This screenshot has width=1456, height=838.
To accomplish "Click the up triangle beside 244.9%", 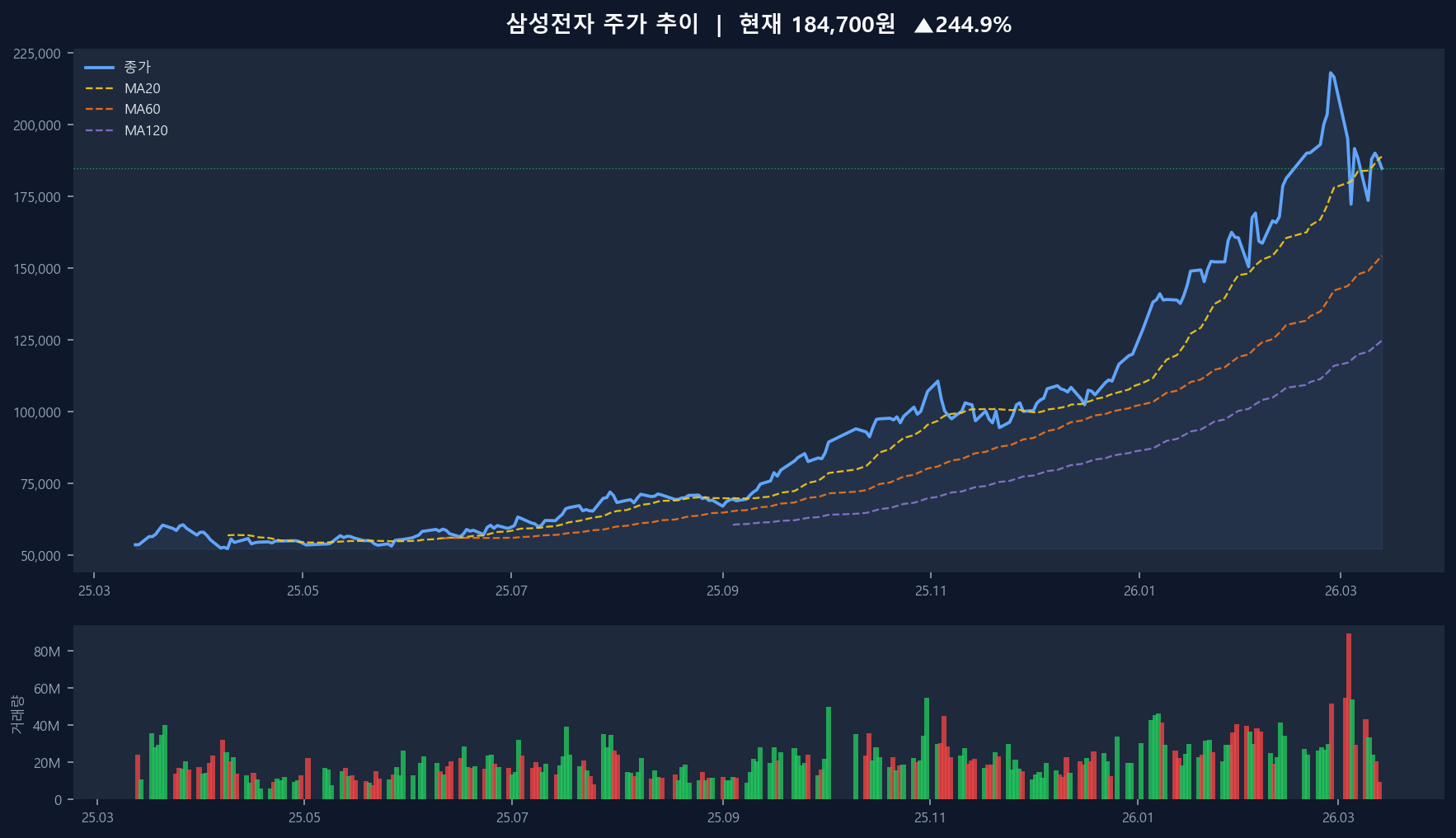I will [923, 26].
